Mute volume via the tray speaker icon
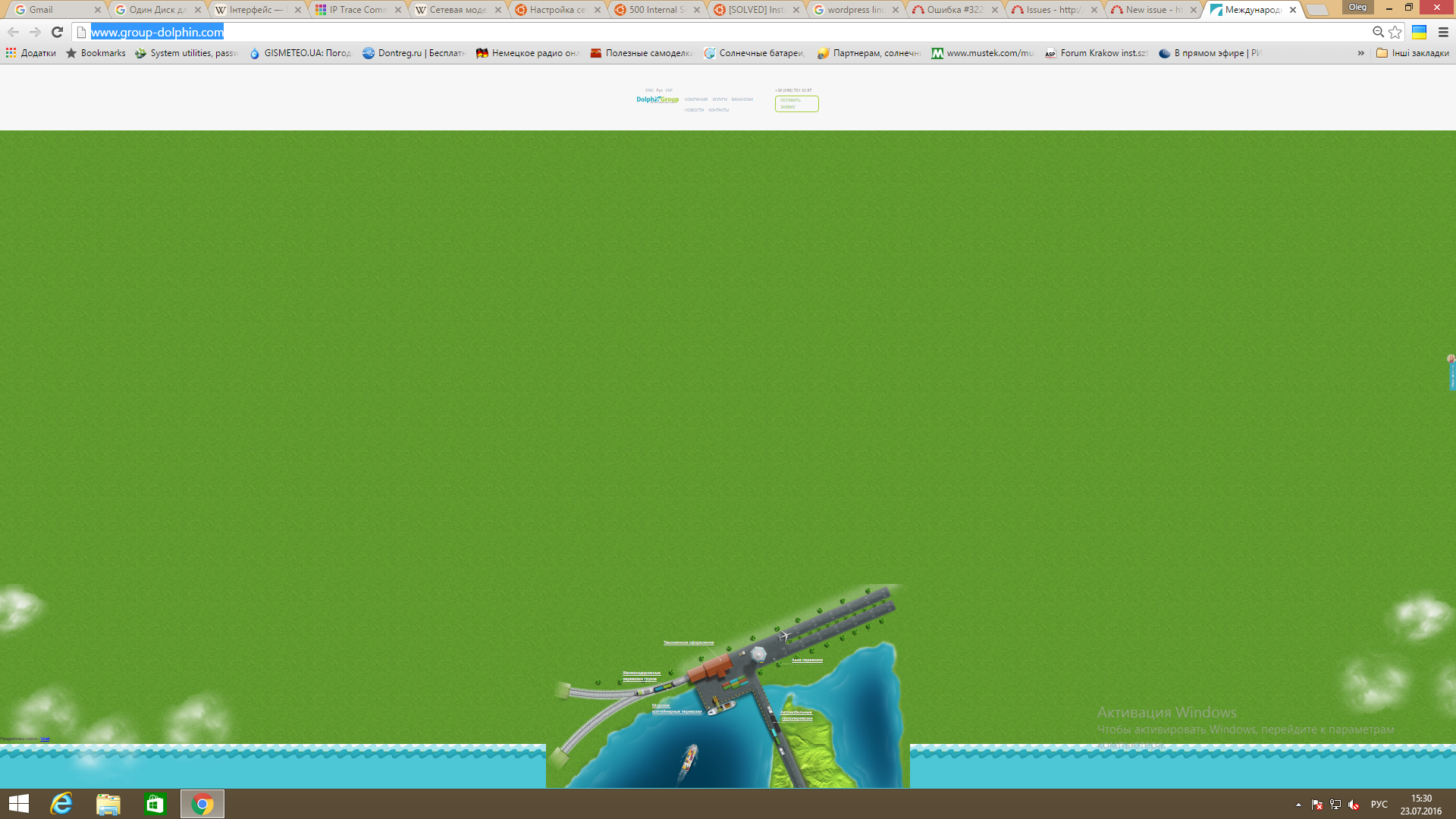The image size is (1456, 819). click(1354, 805)
